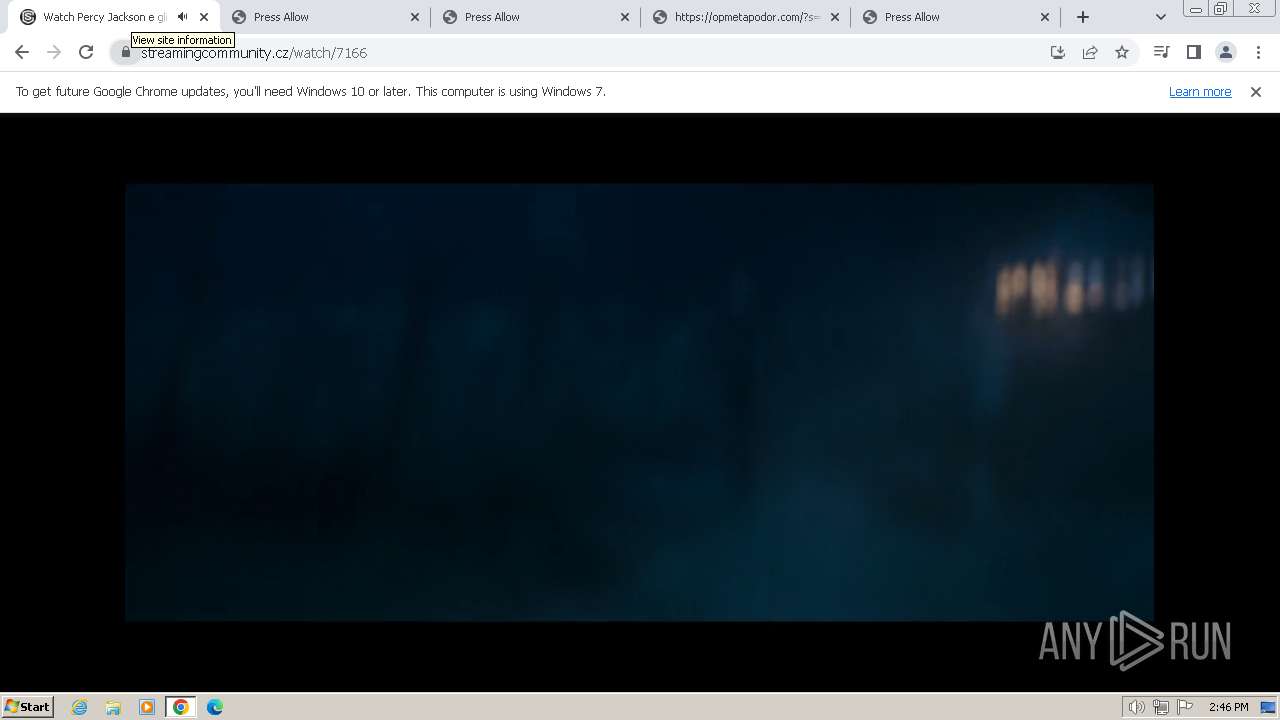Image resolution: width=1280 pixels, height=720 pixels.
Task: Close the opmetapodor.com tab
Action: [x=835, y=17]
